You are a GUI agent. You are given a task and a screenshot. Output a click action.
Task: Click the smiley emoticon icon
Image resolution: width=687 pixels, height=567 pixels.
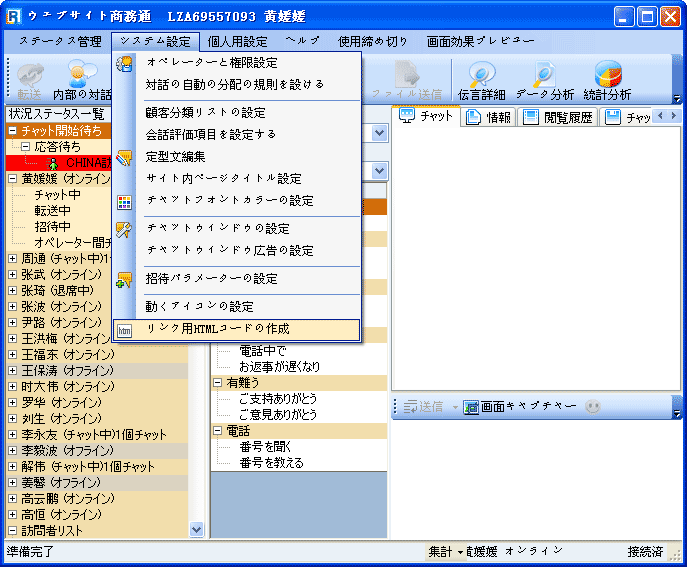pyautogui.click(x=593, y=408)
